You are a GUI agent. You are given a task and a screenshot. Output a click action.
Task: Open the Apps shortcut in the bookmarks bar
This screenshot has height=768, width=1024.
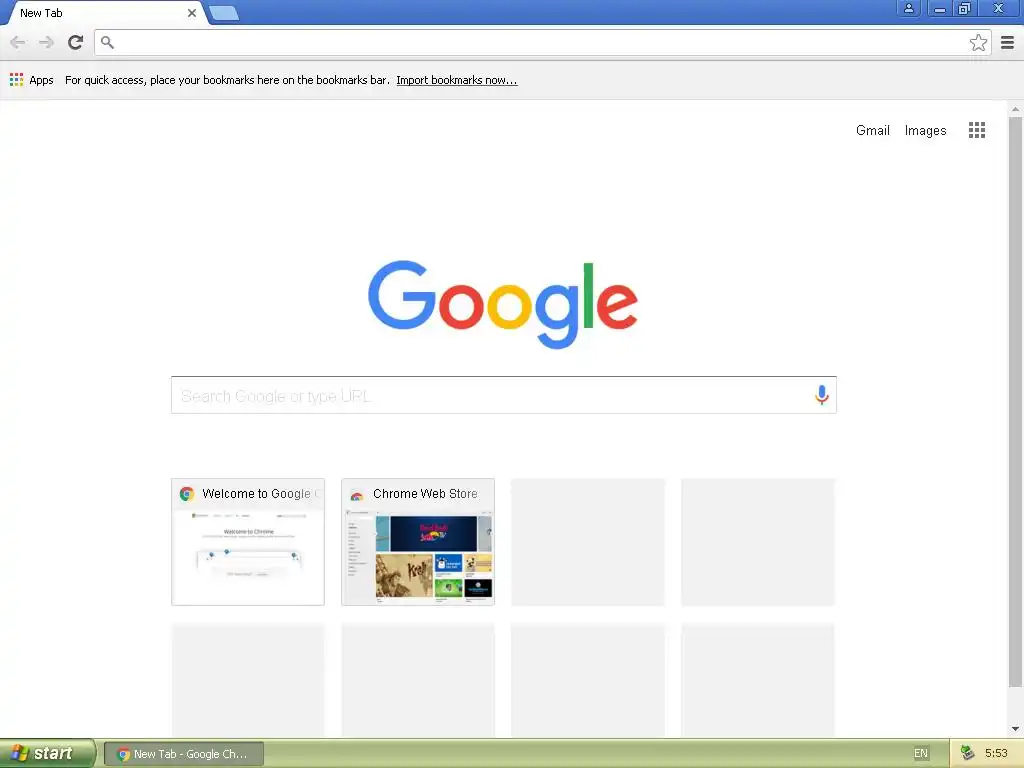32,80
